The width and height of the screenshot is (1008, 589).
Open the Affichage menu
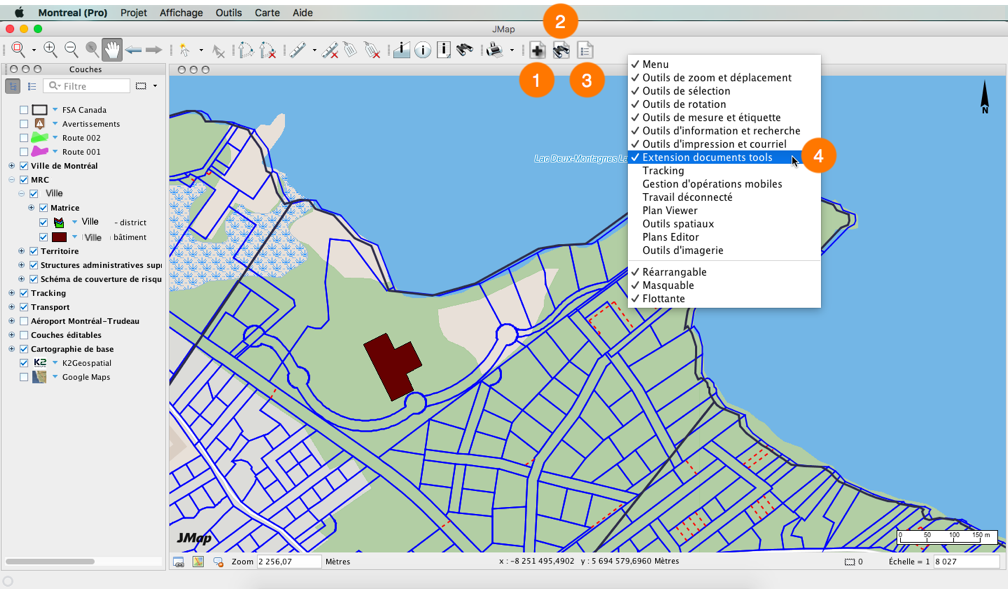tap(181, 13)
